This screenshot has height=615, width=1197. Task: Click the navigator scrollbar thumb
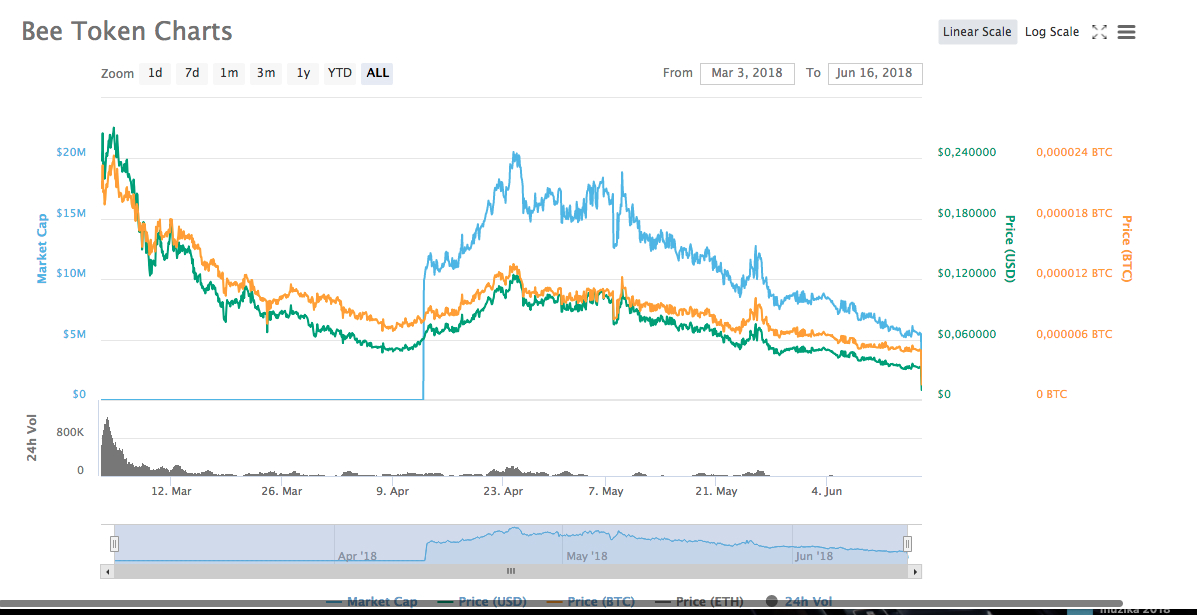(x=511, y=571)
